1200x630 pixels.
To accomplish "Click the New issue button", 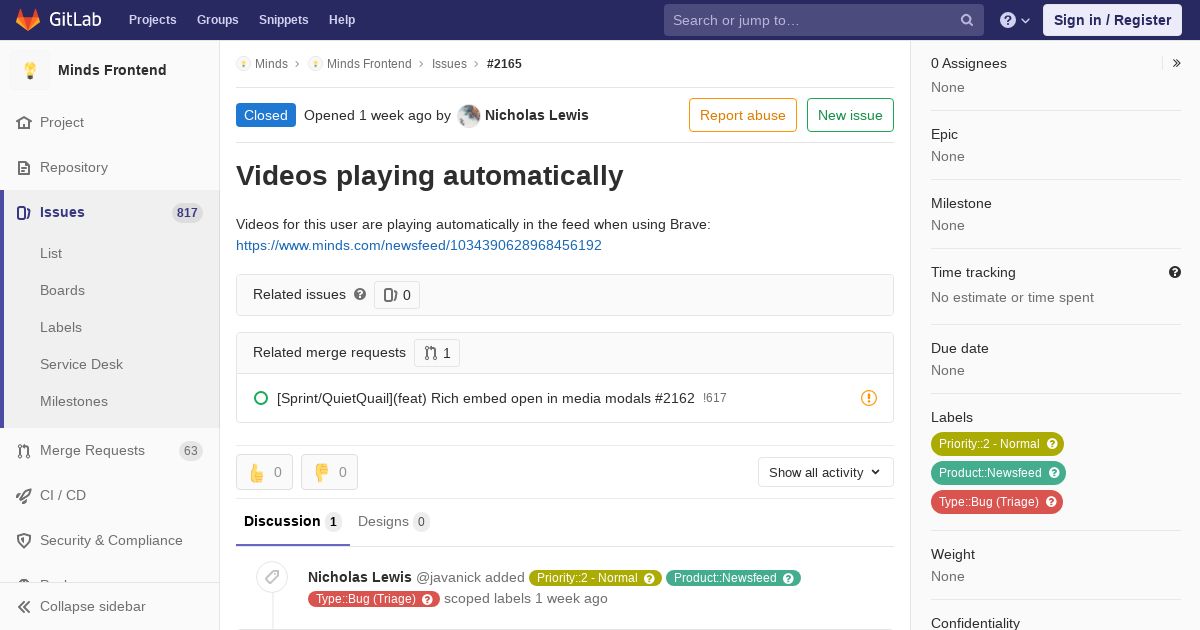I will [x=850, y=115].
